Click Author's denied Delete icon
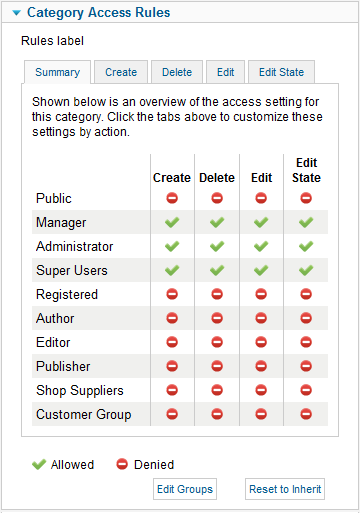 pyautogui.click(x=217, y=318)
